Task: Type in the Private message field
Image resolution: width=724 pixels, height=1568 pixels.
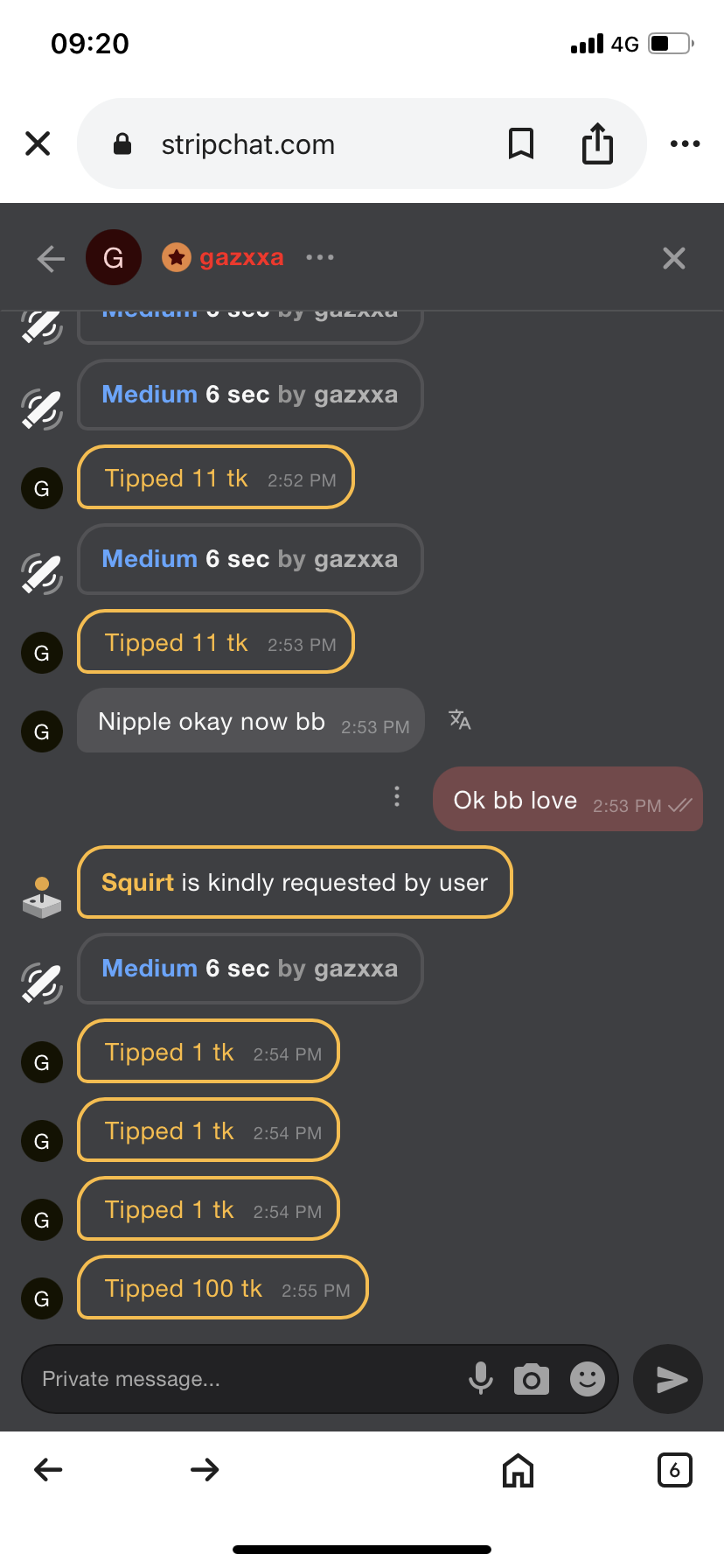Action: pyautogui.click(x=245, y=1379)
